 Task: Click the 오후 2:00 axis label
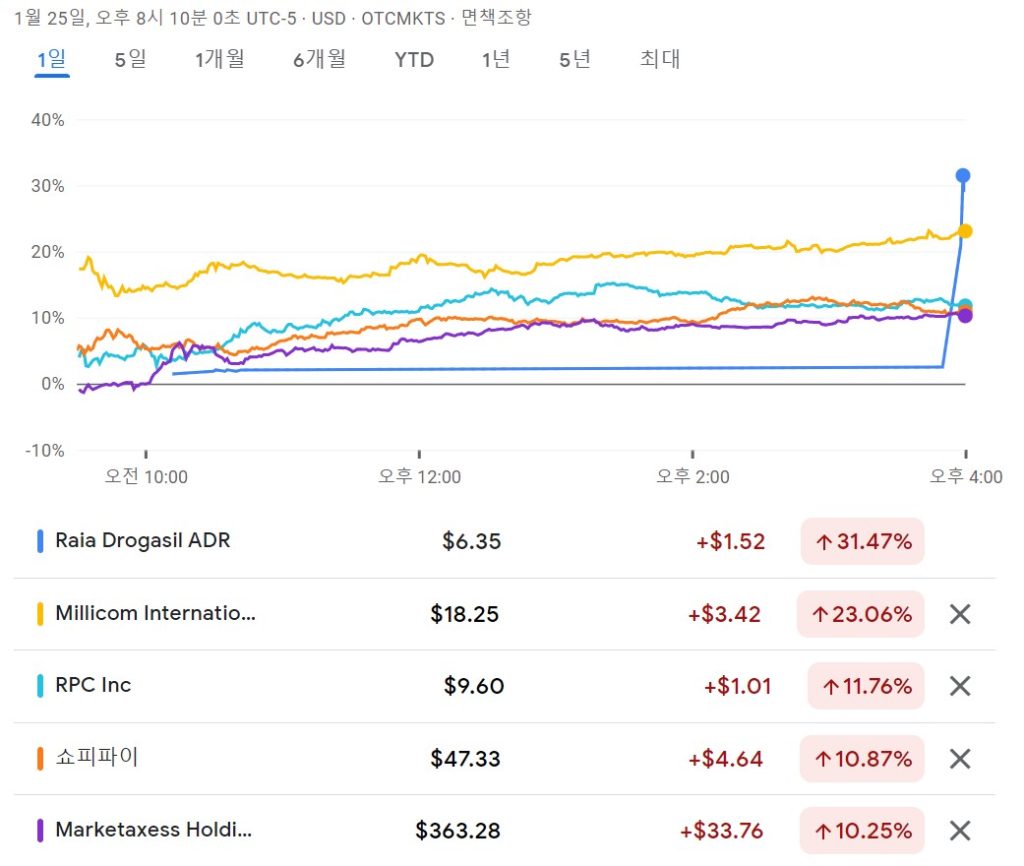point(693,476)
